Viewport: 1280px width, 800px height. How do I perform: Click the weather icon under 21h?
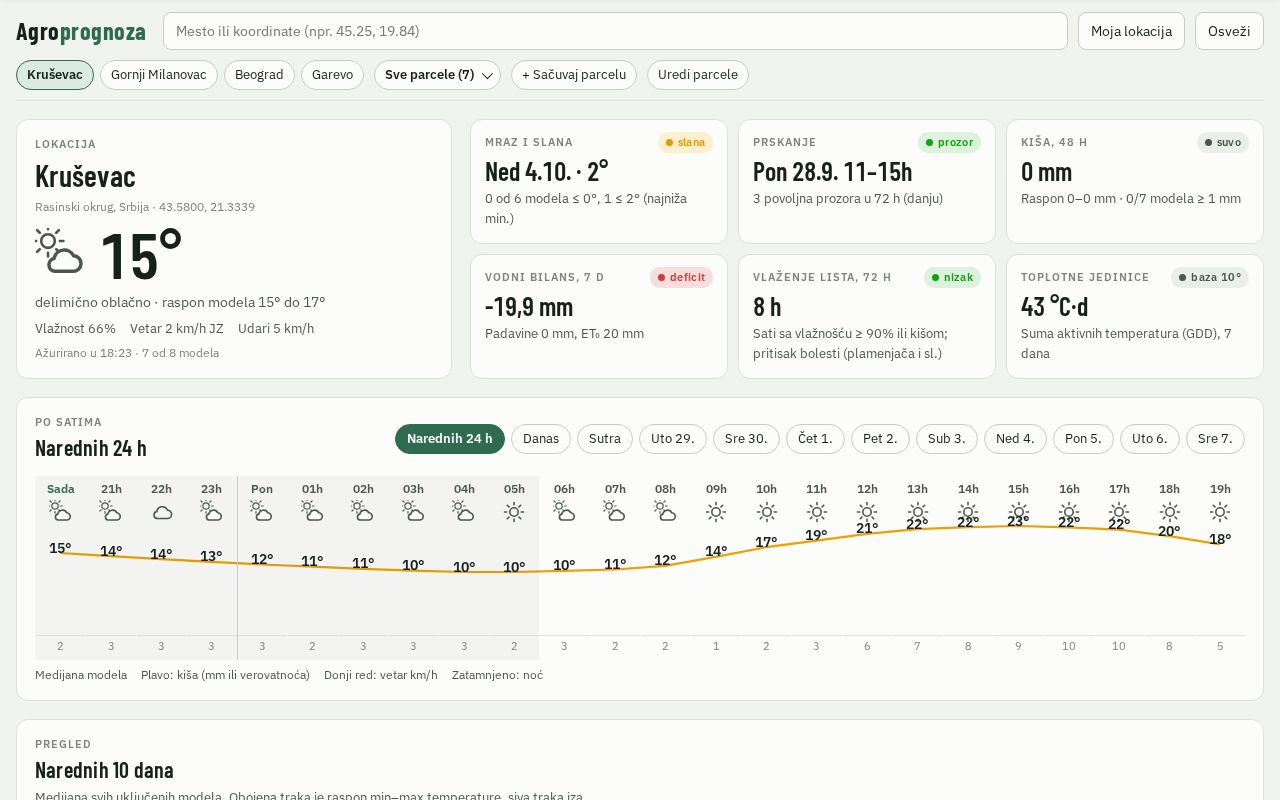(111, 512)
